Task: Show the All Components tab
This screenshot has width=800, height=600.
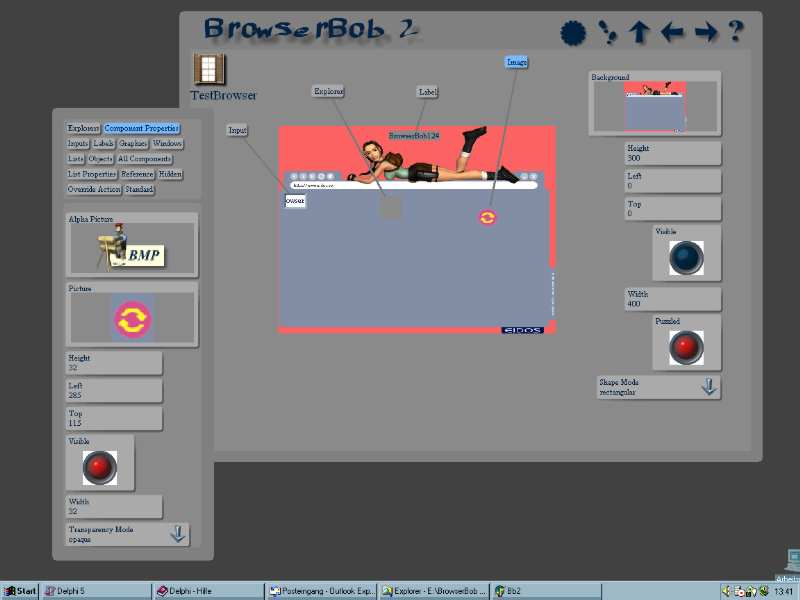Action: pyautogui.click(x=144, y=159)
